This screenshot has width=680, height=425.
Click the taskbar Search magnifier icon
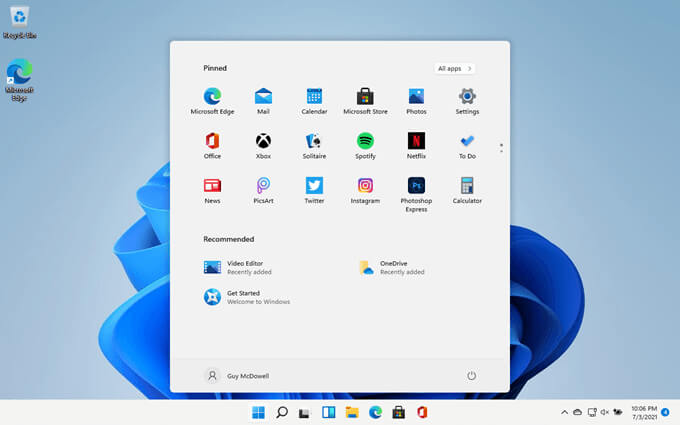click(282, 412)
